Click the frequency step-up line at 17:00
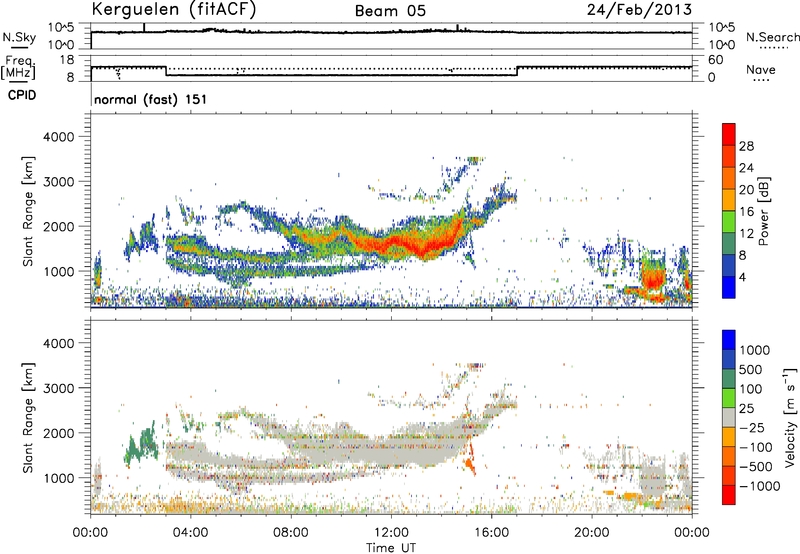Image resolution: width=800 pixels, height=554 pixels. [x=517, y=71]
